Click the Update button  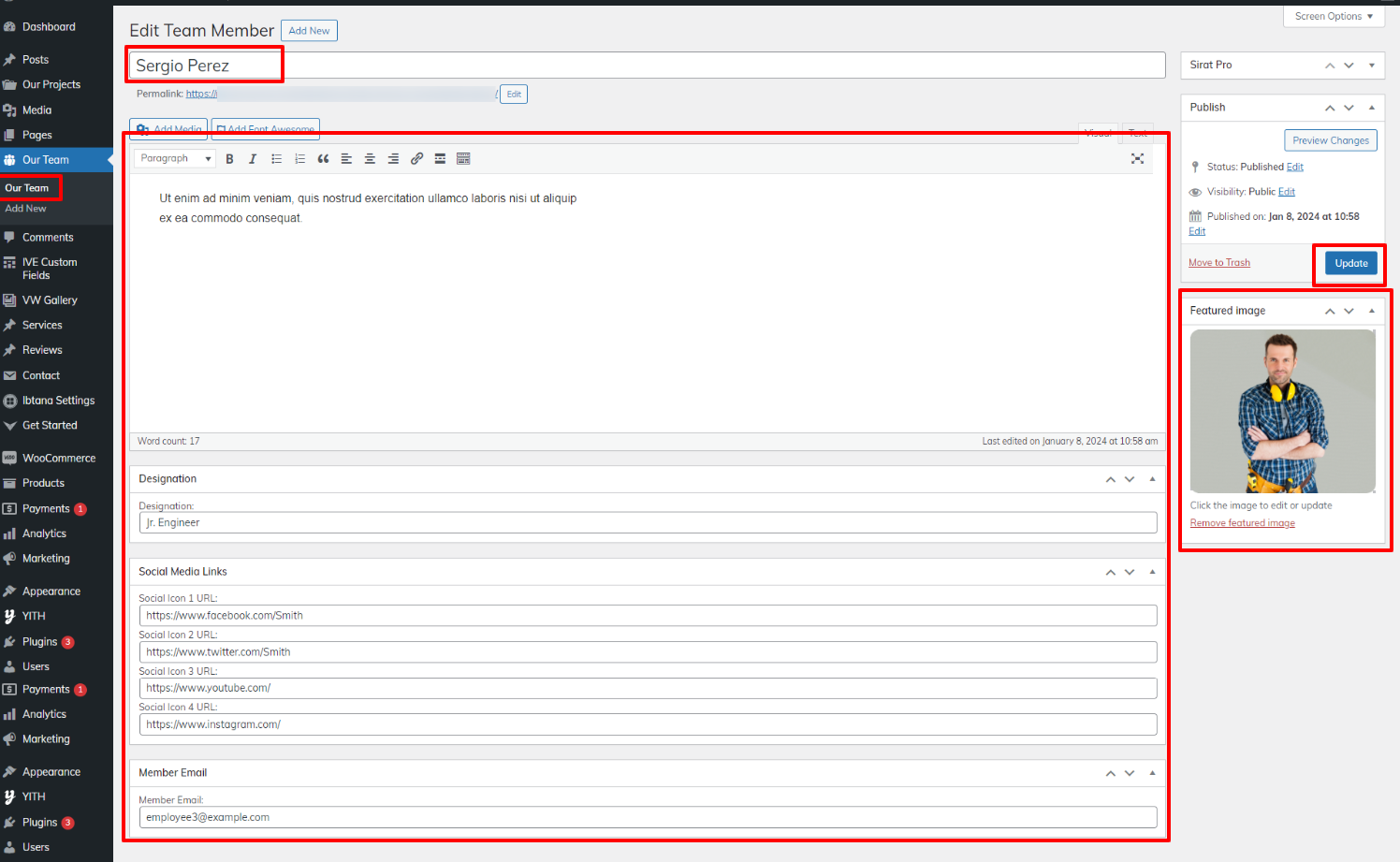pos(1350,264)
